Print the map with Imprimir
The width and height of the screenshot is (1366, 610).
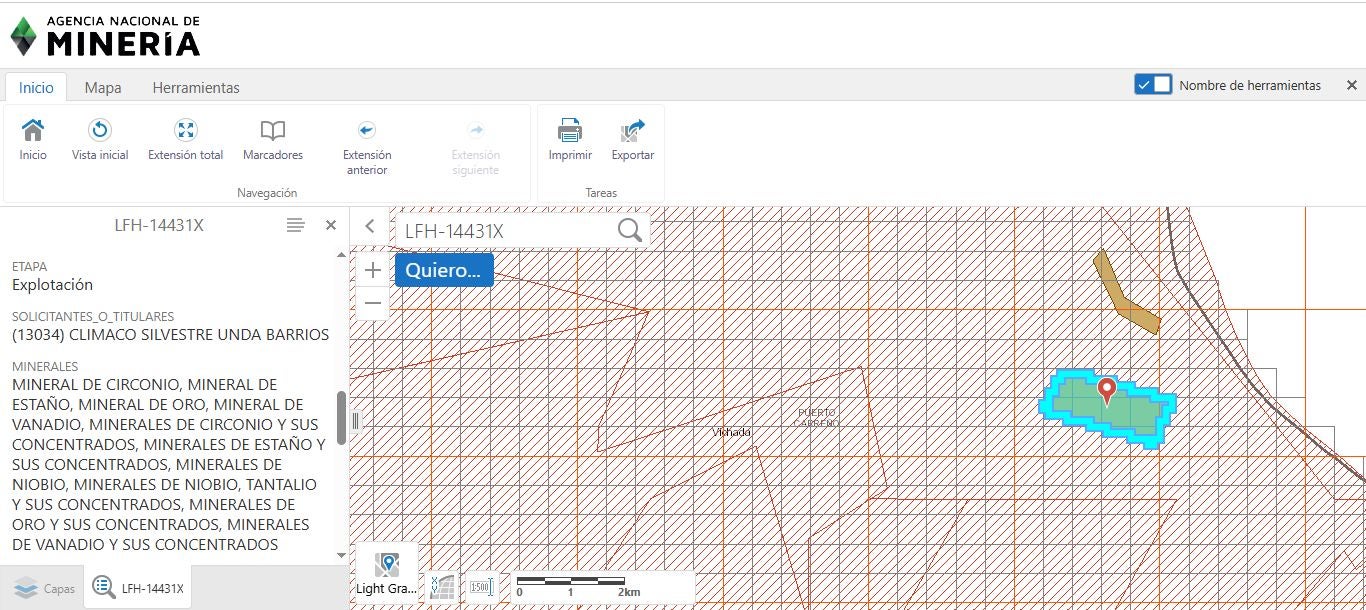[x=570, y=131]
